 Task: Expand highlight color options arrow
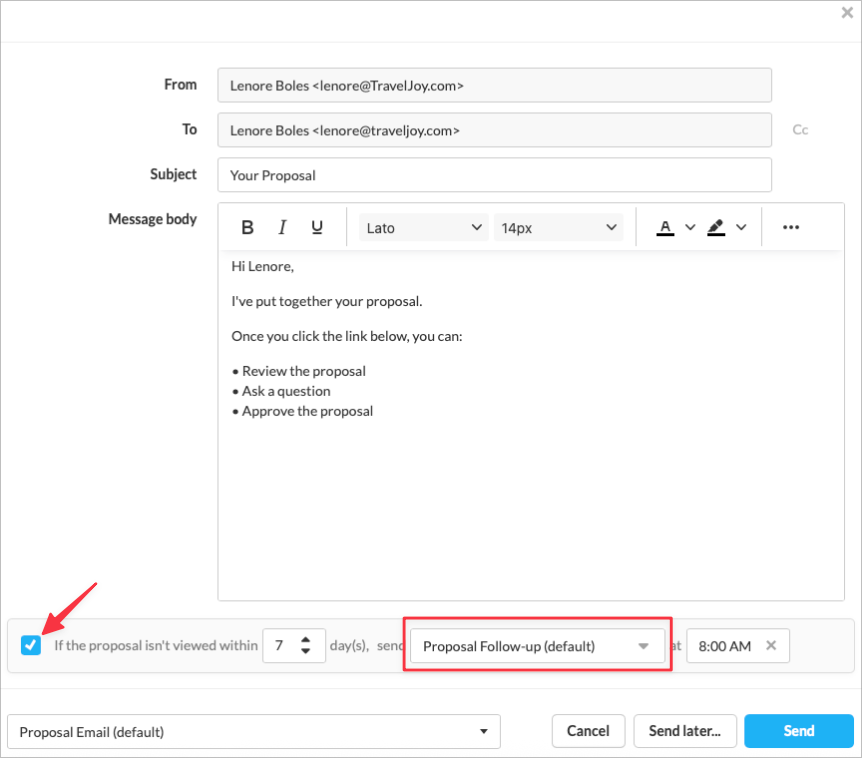(x=741, y=228)
